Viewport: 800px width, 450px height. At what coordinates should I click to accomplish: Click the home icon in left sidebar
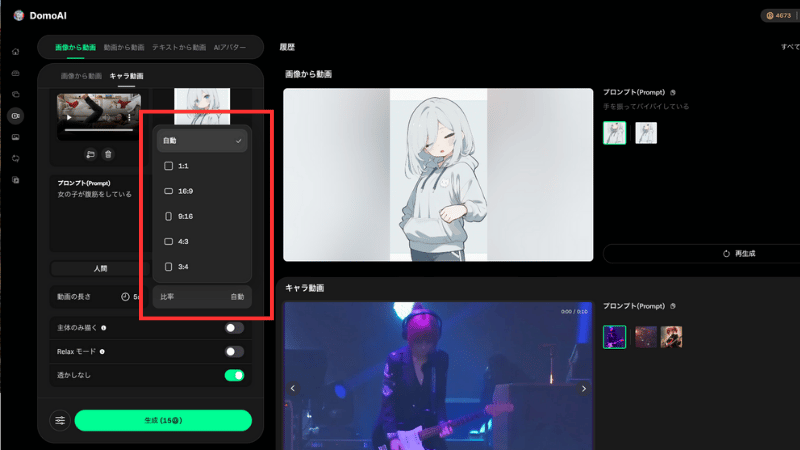(15, 51)
